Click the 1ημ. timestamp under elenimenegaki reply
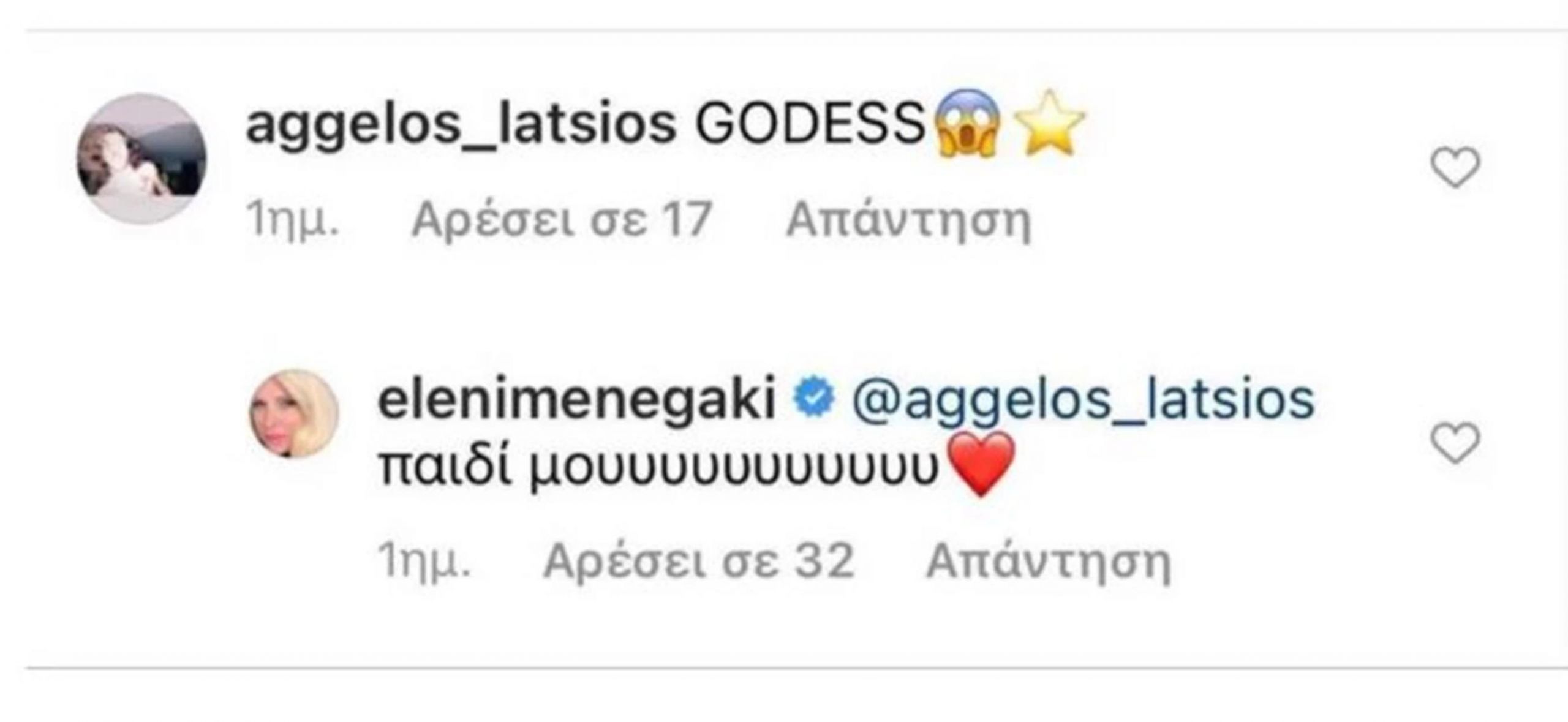This screenshot has width=1568, height=722. coord(424,561)
